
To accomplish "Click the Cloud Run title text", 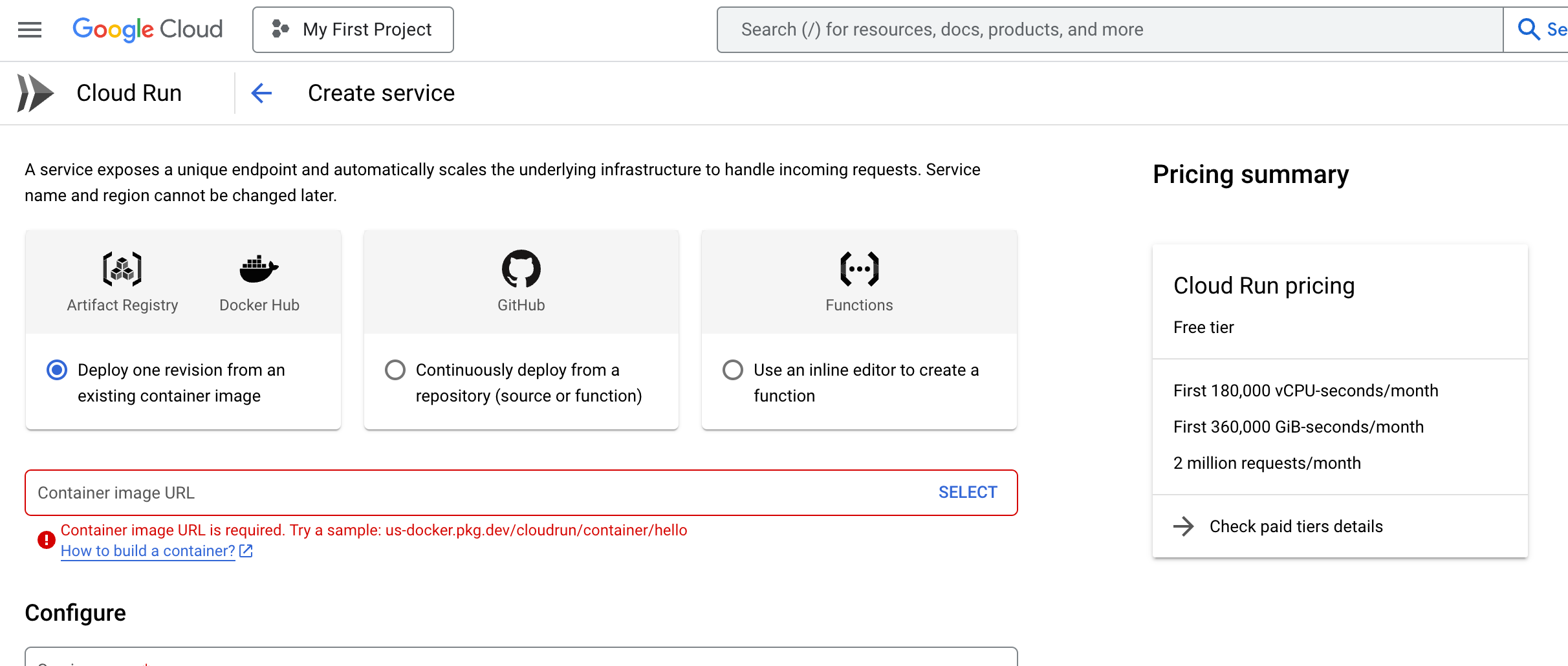I will click(x=129, y=93).
